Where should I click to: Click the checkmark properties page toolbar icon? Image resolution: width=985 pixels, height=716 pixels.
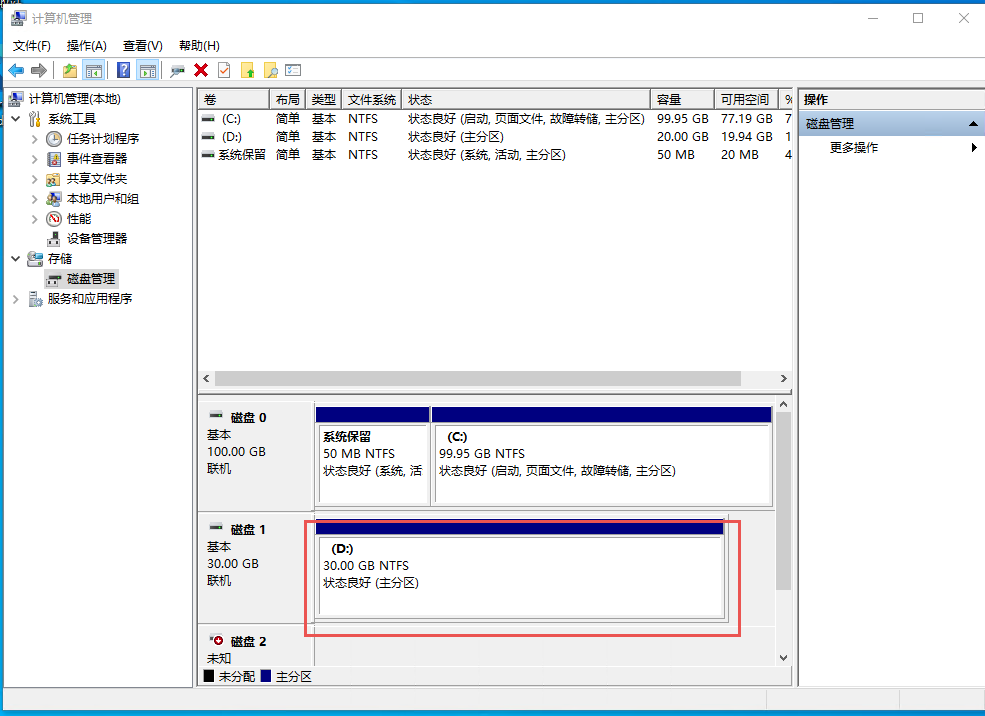coord(224,70)
